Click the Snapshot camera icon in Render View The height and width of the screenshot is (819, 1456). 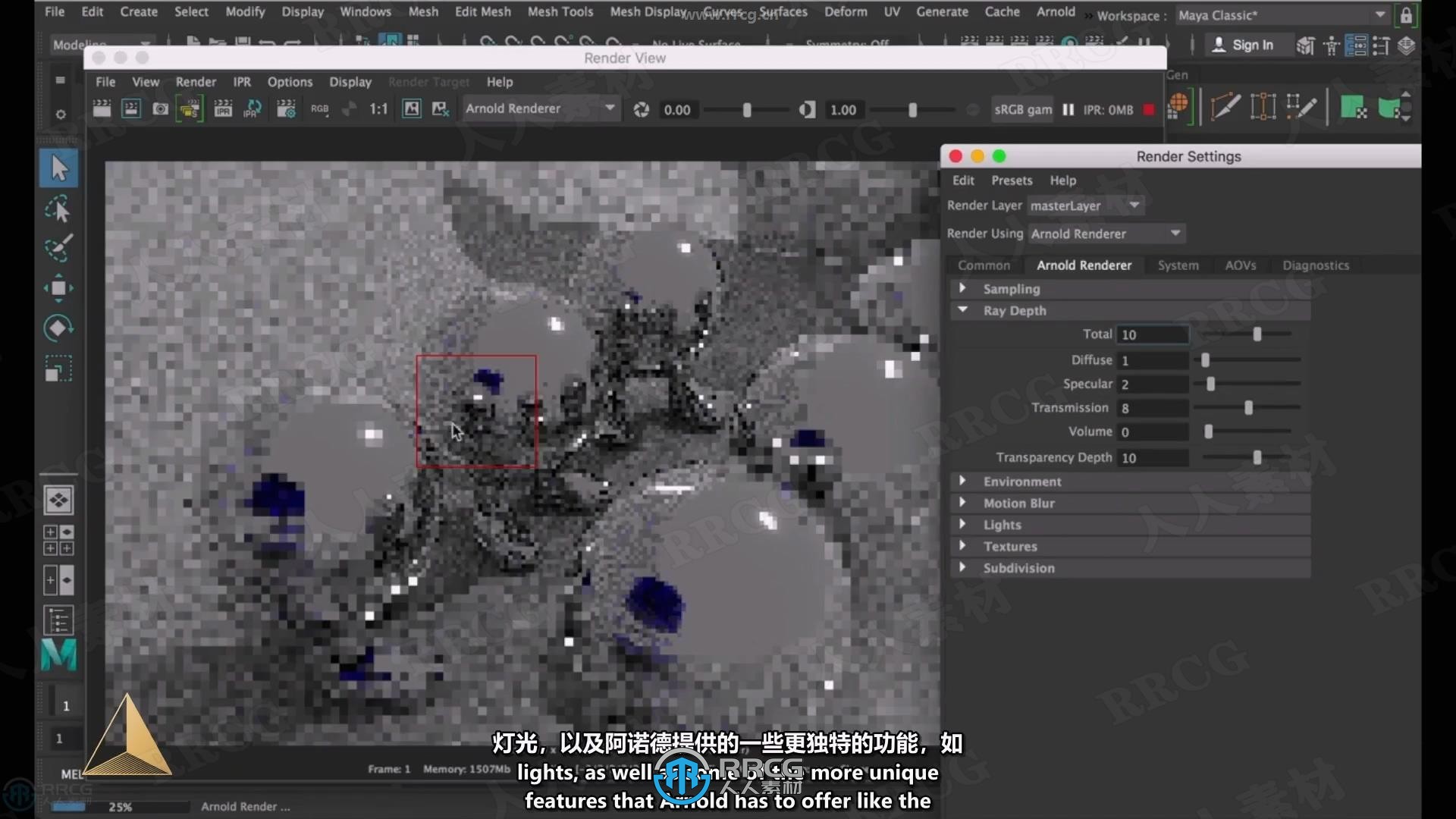161,109
